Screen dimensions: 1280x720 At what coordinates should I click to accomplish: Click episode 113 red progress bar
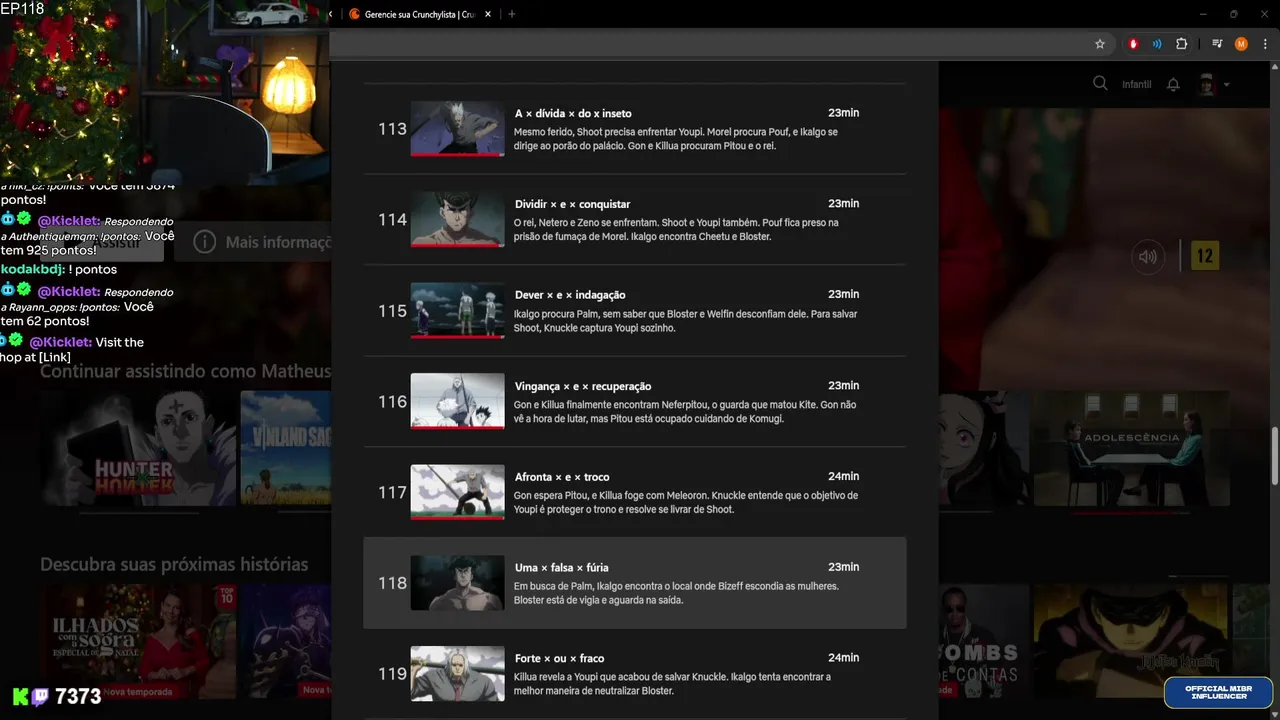457,155
